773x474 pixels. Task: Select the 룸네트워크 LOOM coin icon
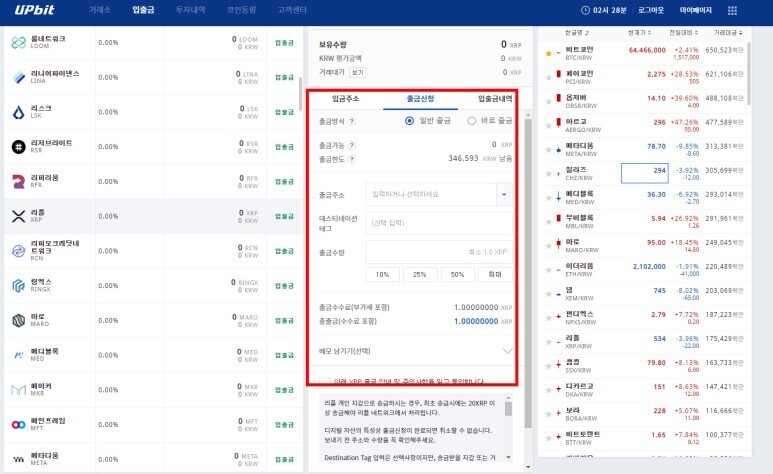[x=18, y=42]
